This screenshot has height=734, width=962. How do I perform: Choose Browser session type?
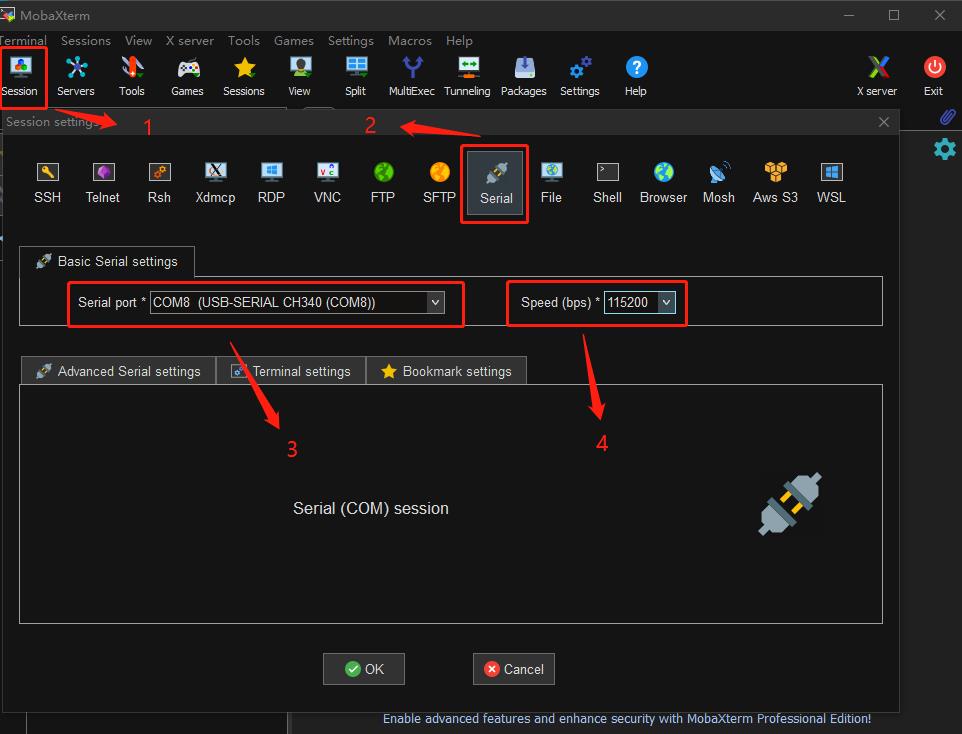click(663, 183)
